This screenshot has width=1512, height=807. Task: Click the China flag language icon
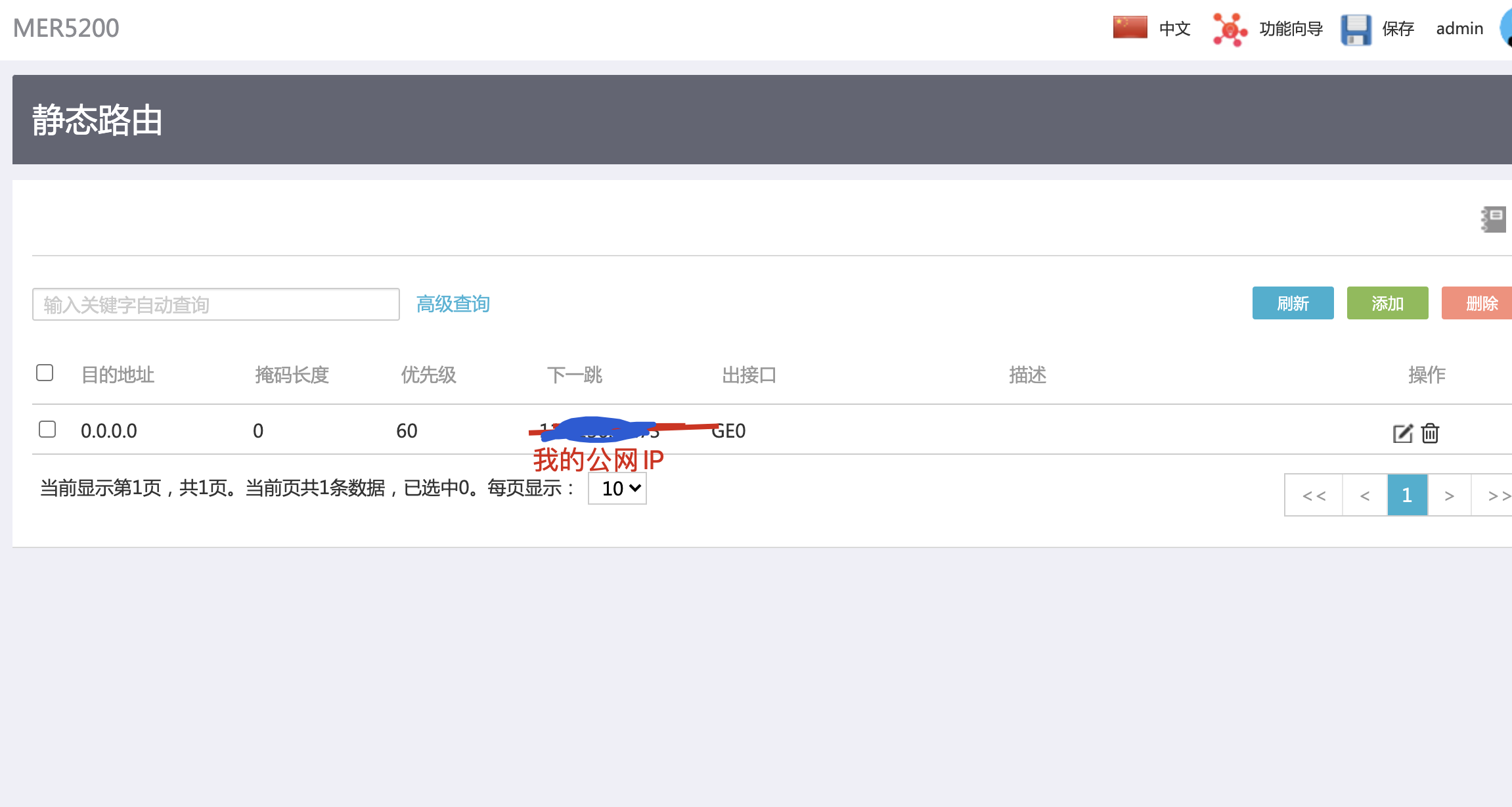(x=1130, y=28)
